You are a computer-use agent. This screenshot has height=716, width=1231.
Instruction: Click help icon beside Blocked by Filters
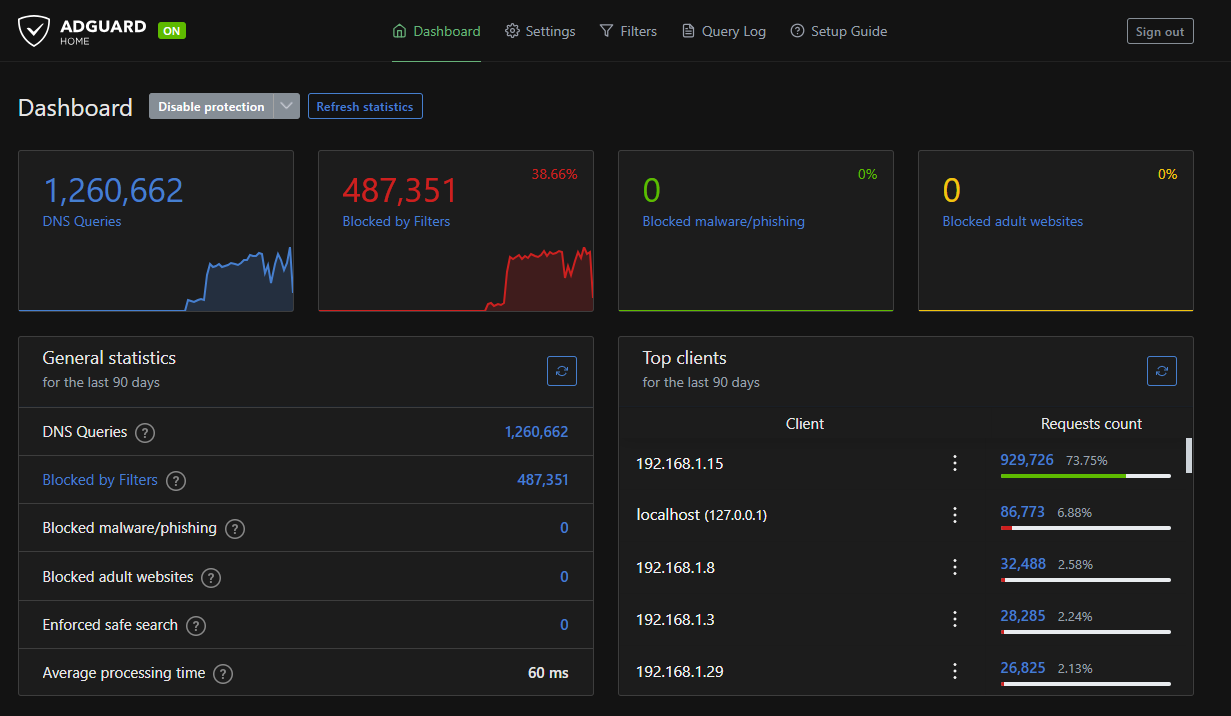pos(176,481)
